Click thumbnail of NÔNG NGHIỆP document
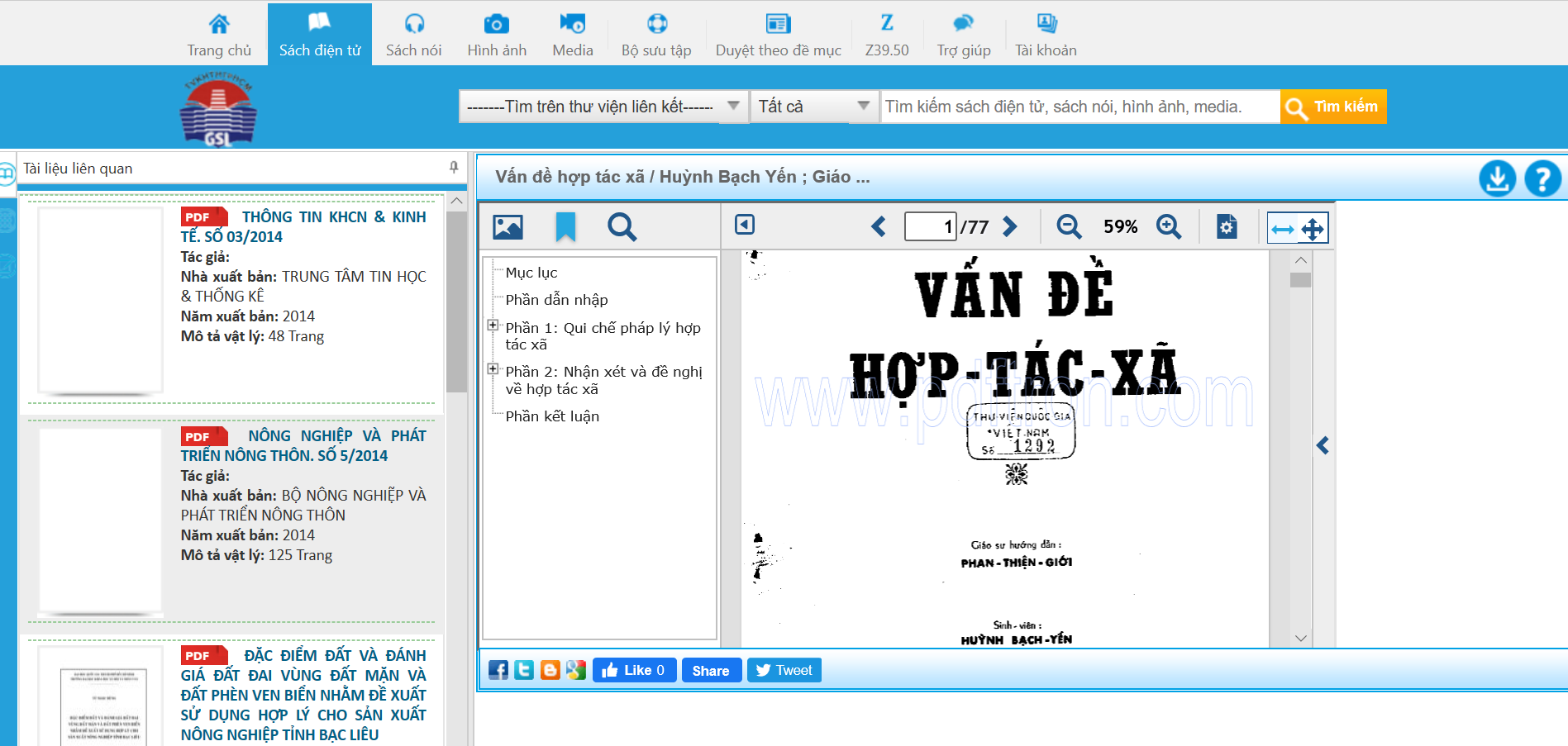The height and width of the screenshot is (746, 1568). [x=101, y=521]
